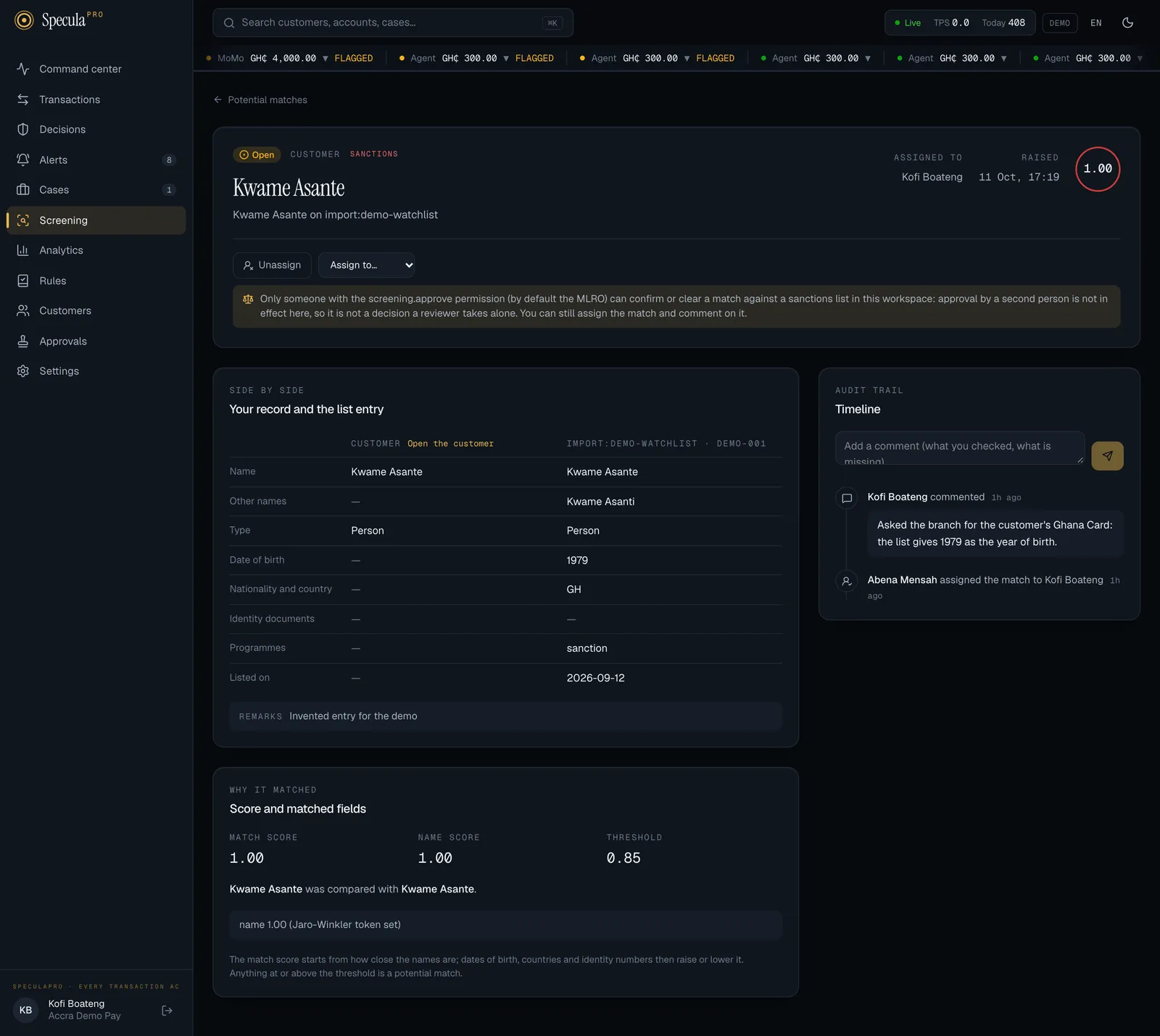Image resolution: width=1160 pixels, height=1036 pixels.
Task: Expand the MoMo GH₵ 4,000.00 ticker arrow
Action: pos(326,58)
